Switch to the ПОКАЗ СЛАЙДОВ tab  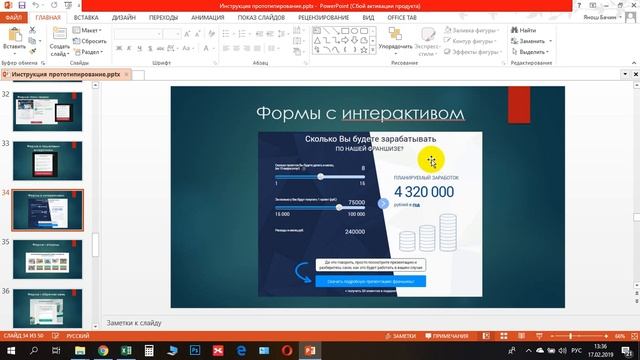click(261, 18)
